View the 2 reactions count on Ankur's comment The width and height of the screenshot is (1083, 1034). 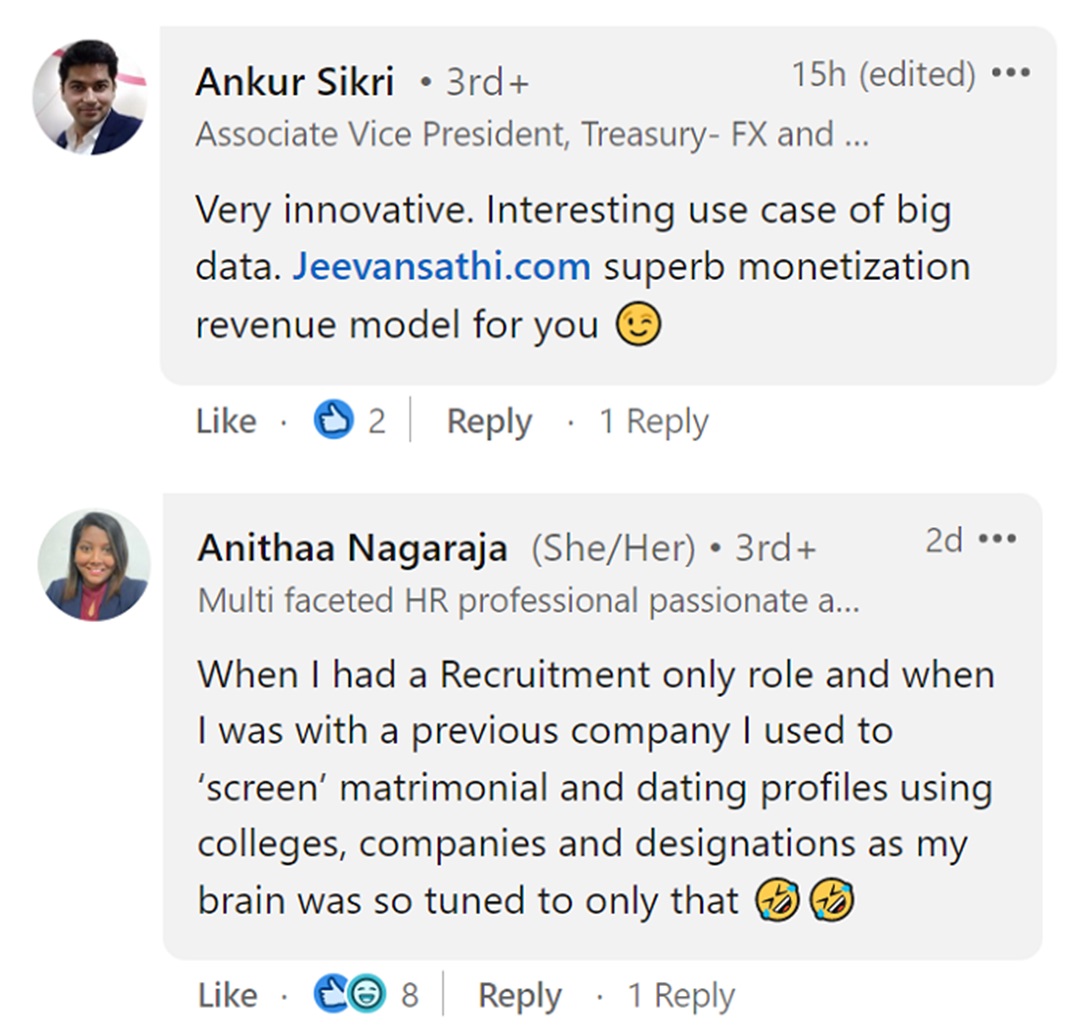point(376,422)
